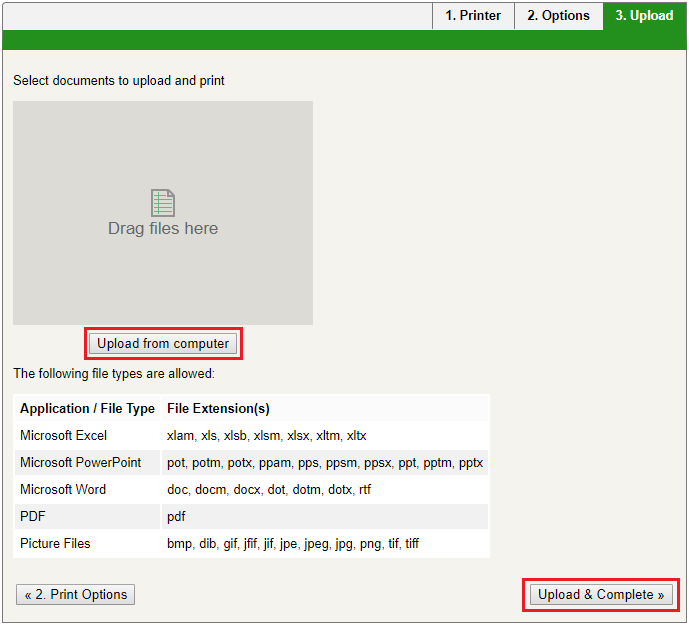Click the Word extensions list starting doc
This screenshot has height=625, width=689.
(269, 490)
